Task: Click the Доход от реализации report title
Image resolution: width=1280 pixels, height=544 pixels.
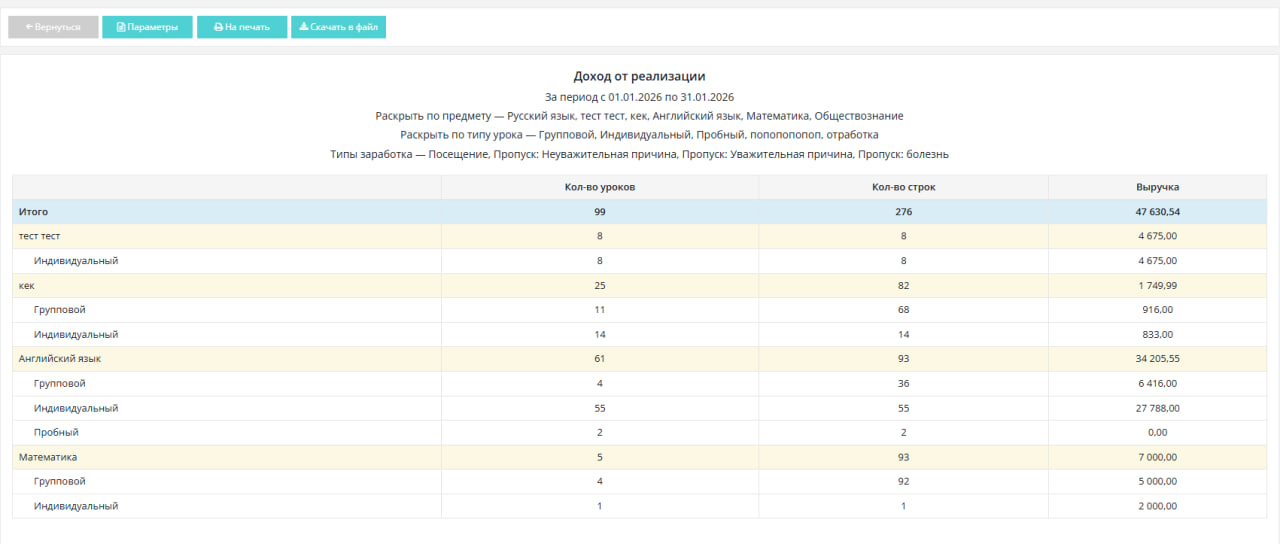Action: (x=639, y=76)
